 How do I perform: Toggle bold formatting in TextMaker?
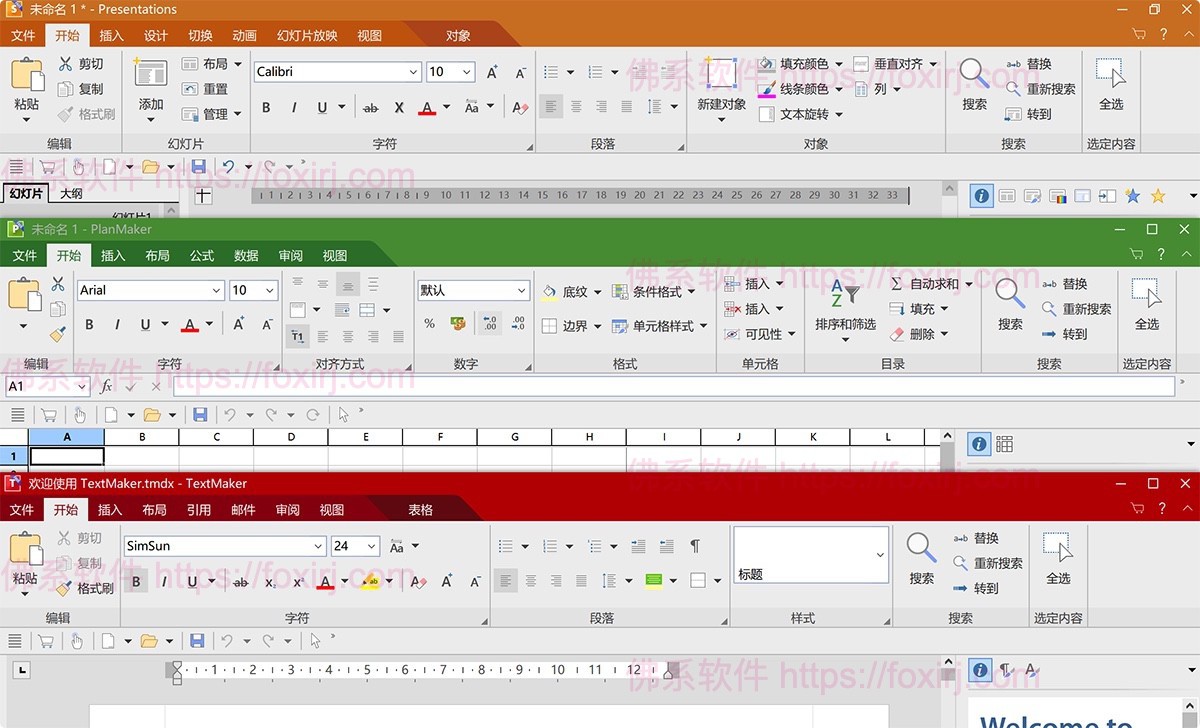point(135,580)
